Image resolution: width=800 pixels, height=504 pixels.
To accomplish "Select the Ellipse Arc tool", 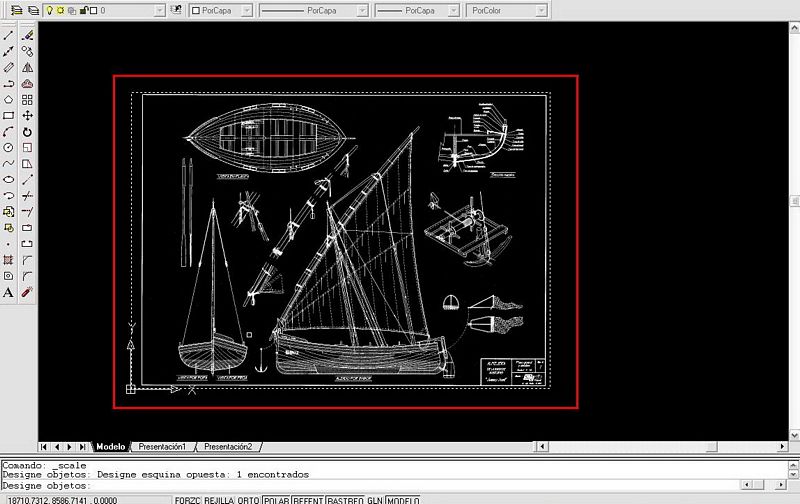I will 8,195.
